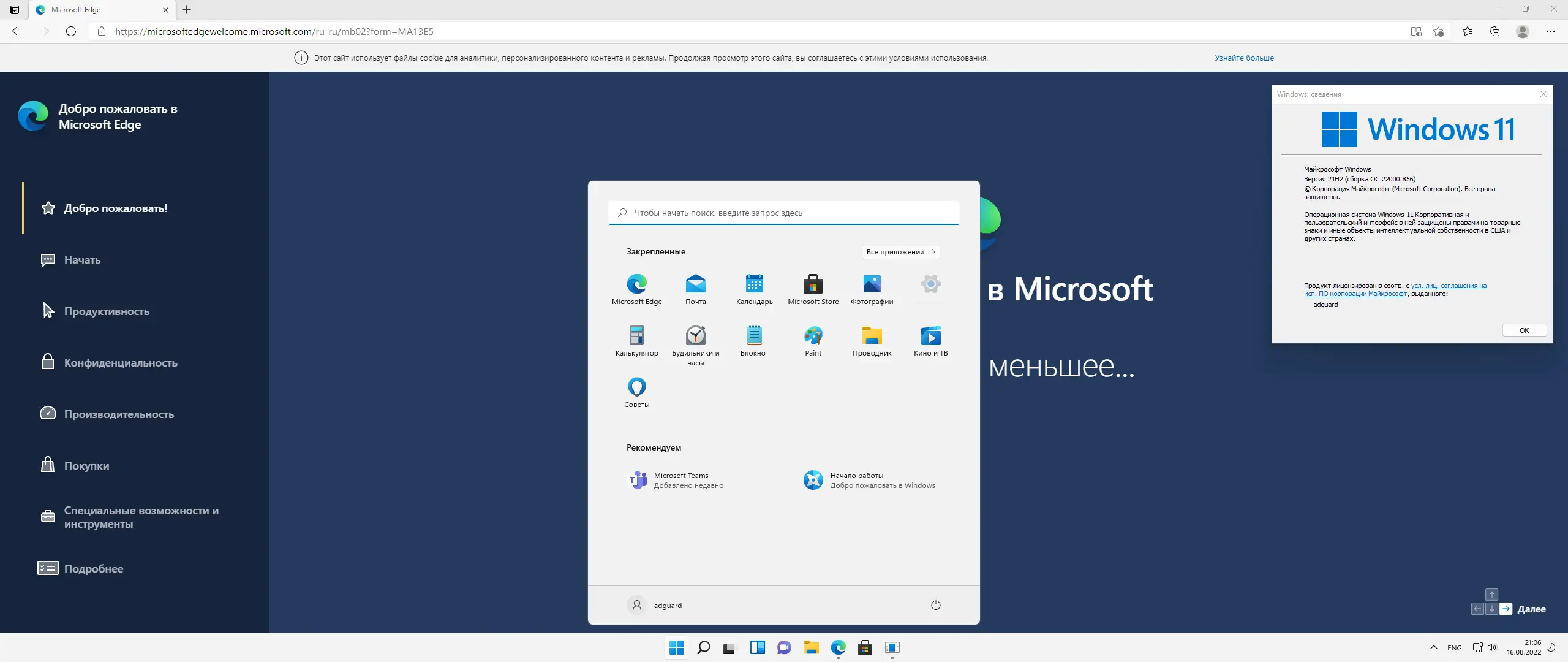Open immersive reader icon in address bar
The width and height of the screenshot is (1568, 662).
click(1415, 31)
